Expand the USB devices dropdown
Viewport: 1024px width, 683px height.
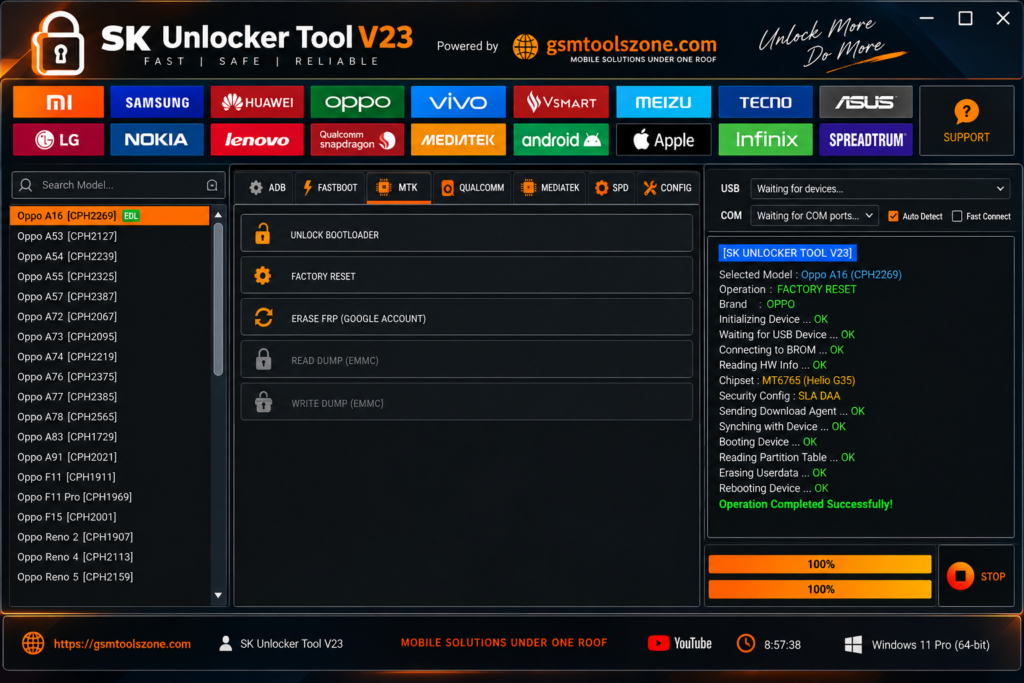[880, 189]
